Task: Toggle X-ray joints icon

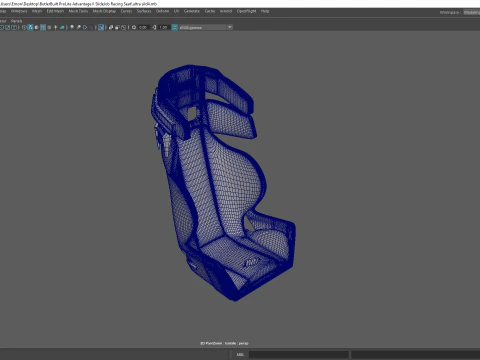Action: 123,27
